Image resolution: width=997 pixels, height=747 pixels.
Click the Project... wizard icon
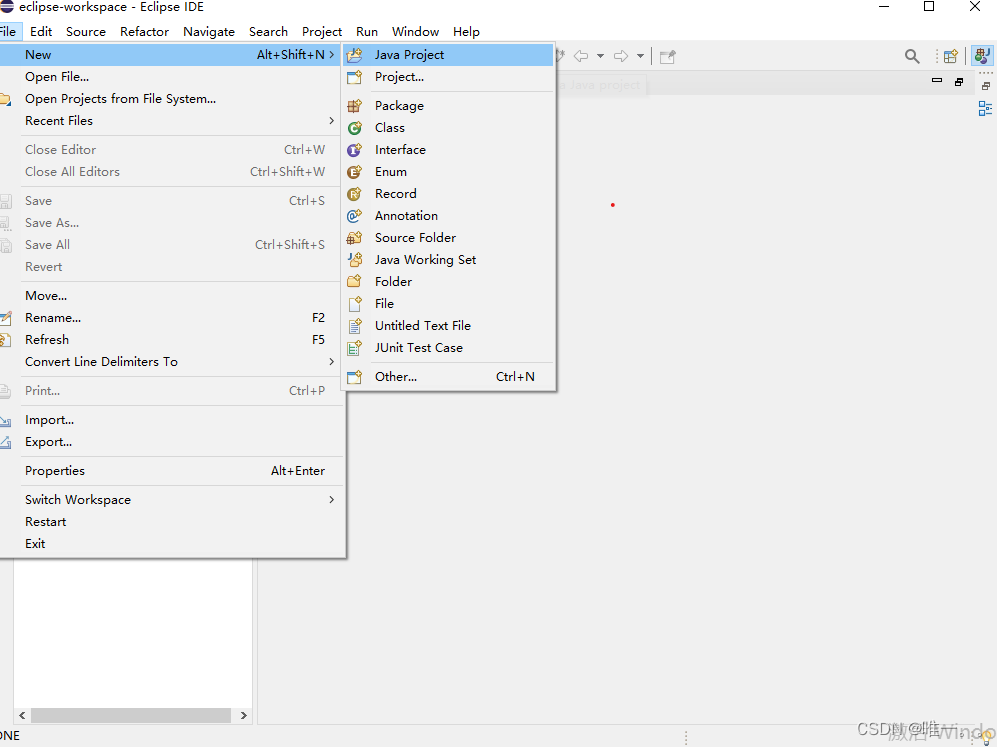354,77
